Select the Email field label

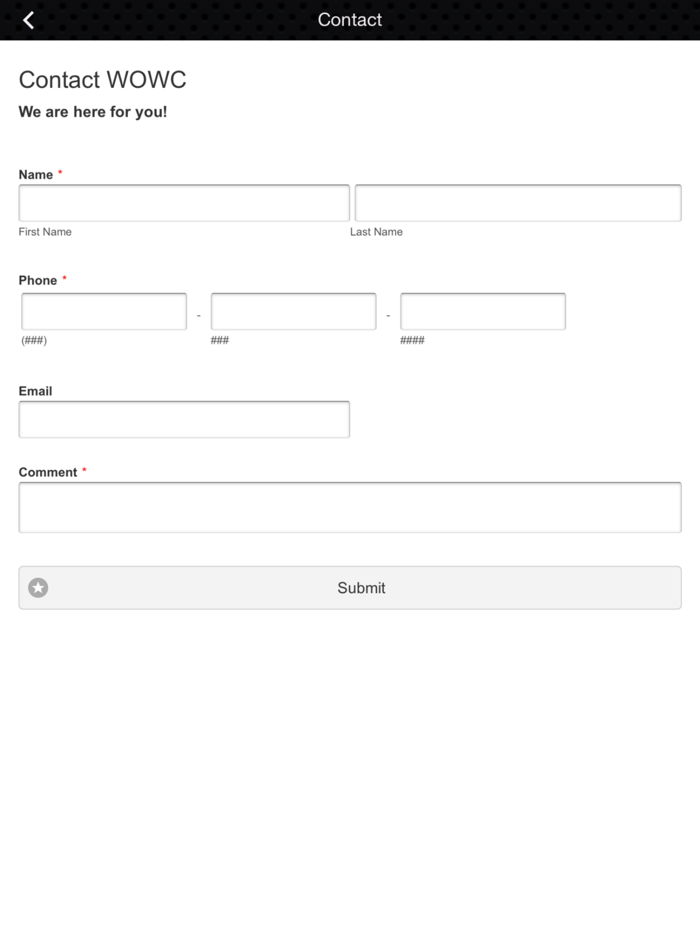pyautogui.click(x=35, y=391)
